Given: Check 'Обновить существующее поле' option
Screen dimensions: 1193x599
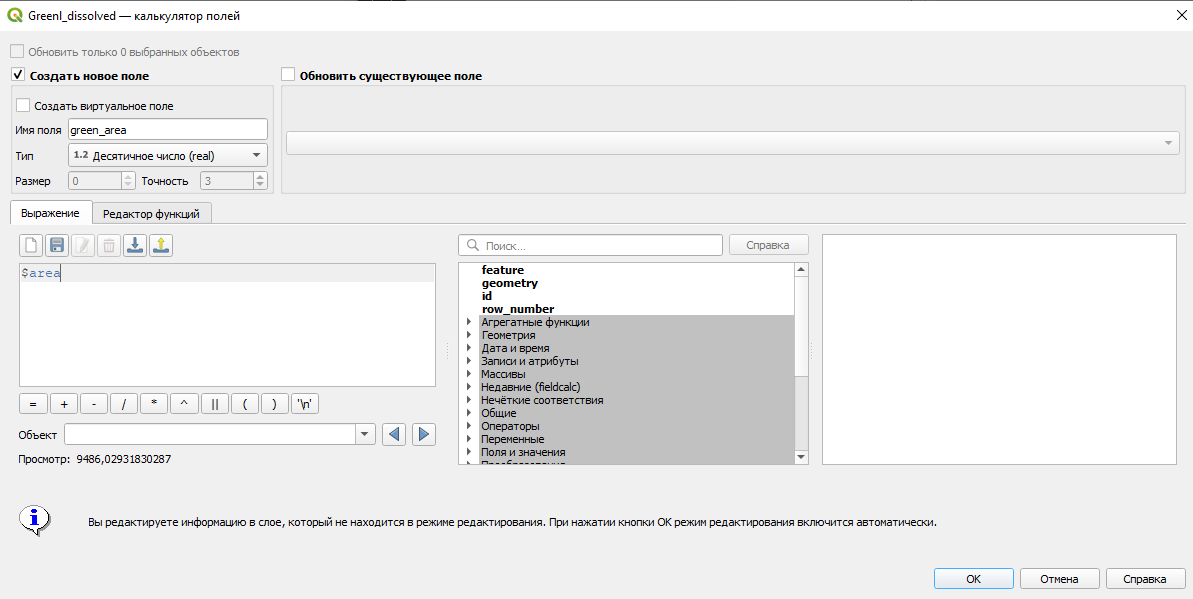Looking at the screenshot, I should tap(289, 75).
